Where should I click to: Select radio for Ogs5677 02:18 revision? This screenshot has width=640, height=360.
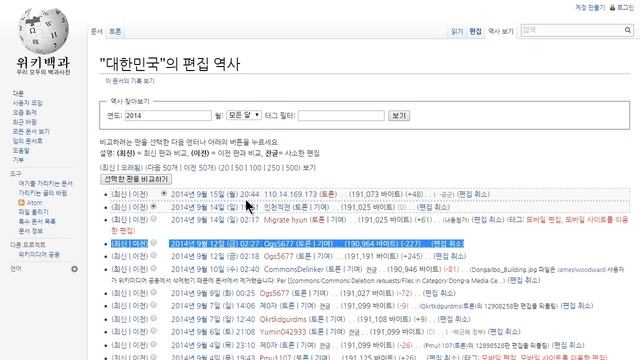pyautogui.click(x=153, y=256)
